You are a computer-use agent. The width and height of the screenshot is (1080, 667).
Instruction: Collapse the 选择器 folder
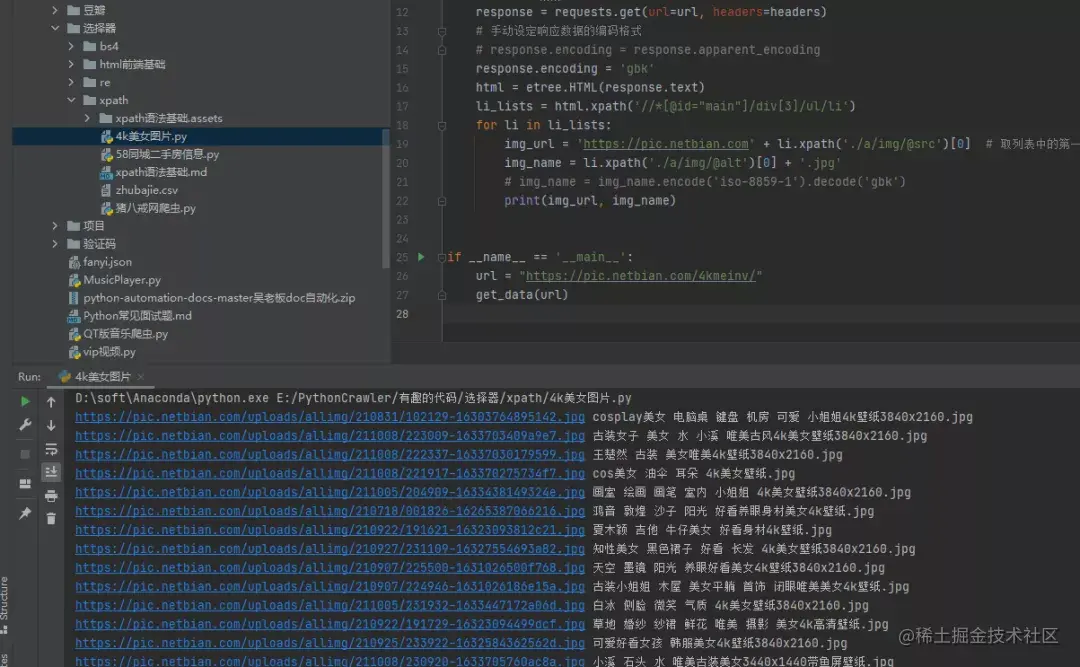pyautogui.click(x=55, y=28)
